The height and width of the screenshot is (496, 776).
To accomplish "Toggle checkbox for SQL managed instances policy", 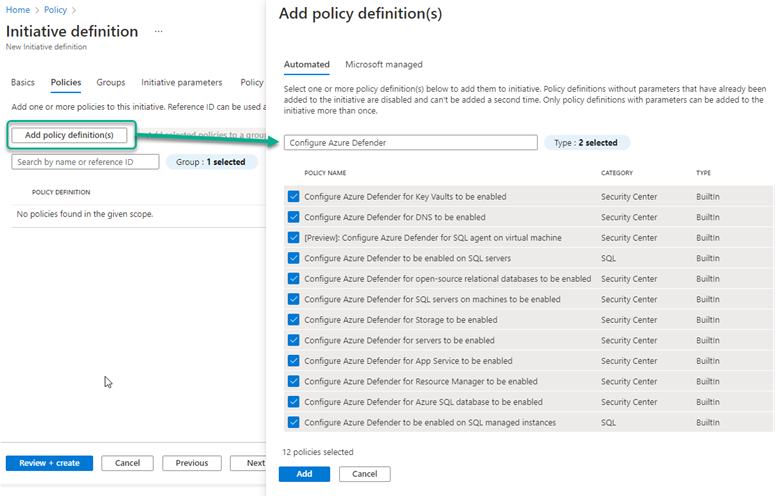I will [294, 423].
